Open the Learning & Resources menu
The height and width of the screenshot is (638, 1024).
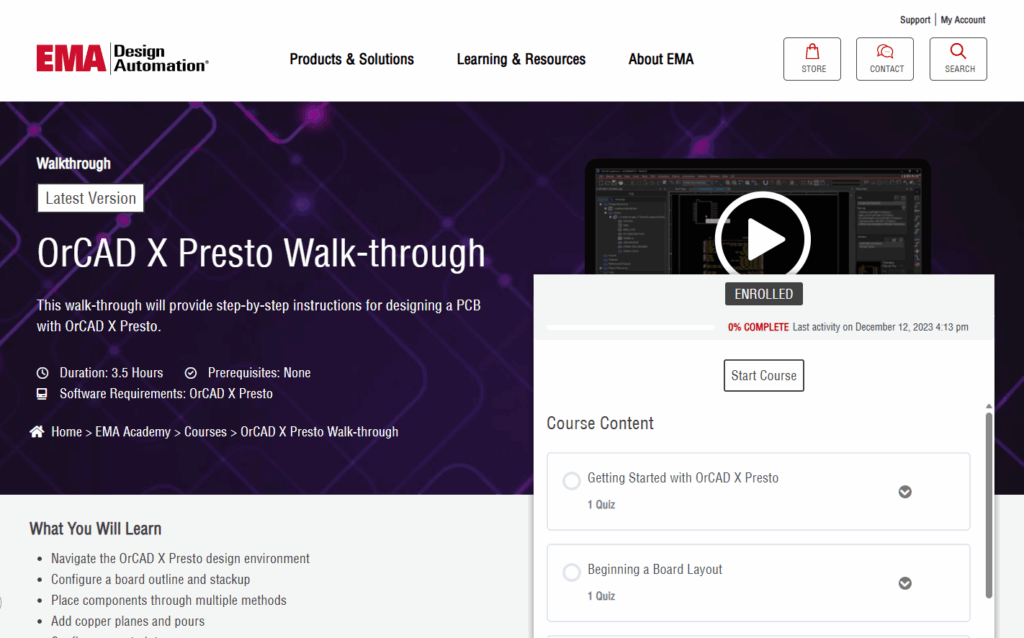520,59
